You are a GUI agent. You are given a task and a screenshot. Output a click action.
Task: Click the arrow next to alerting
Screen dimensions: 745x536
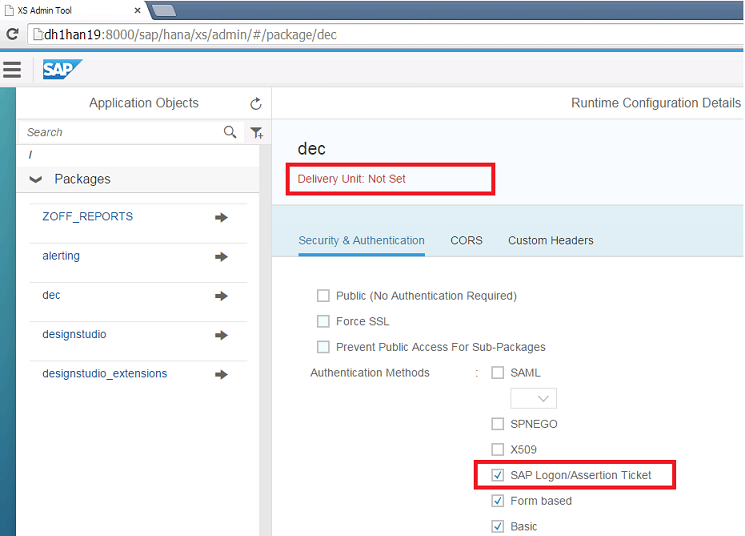(x=221, y=257)
